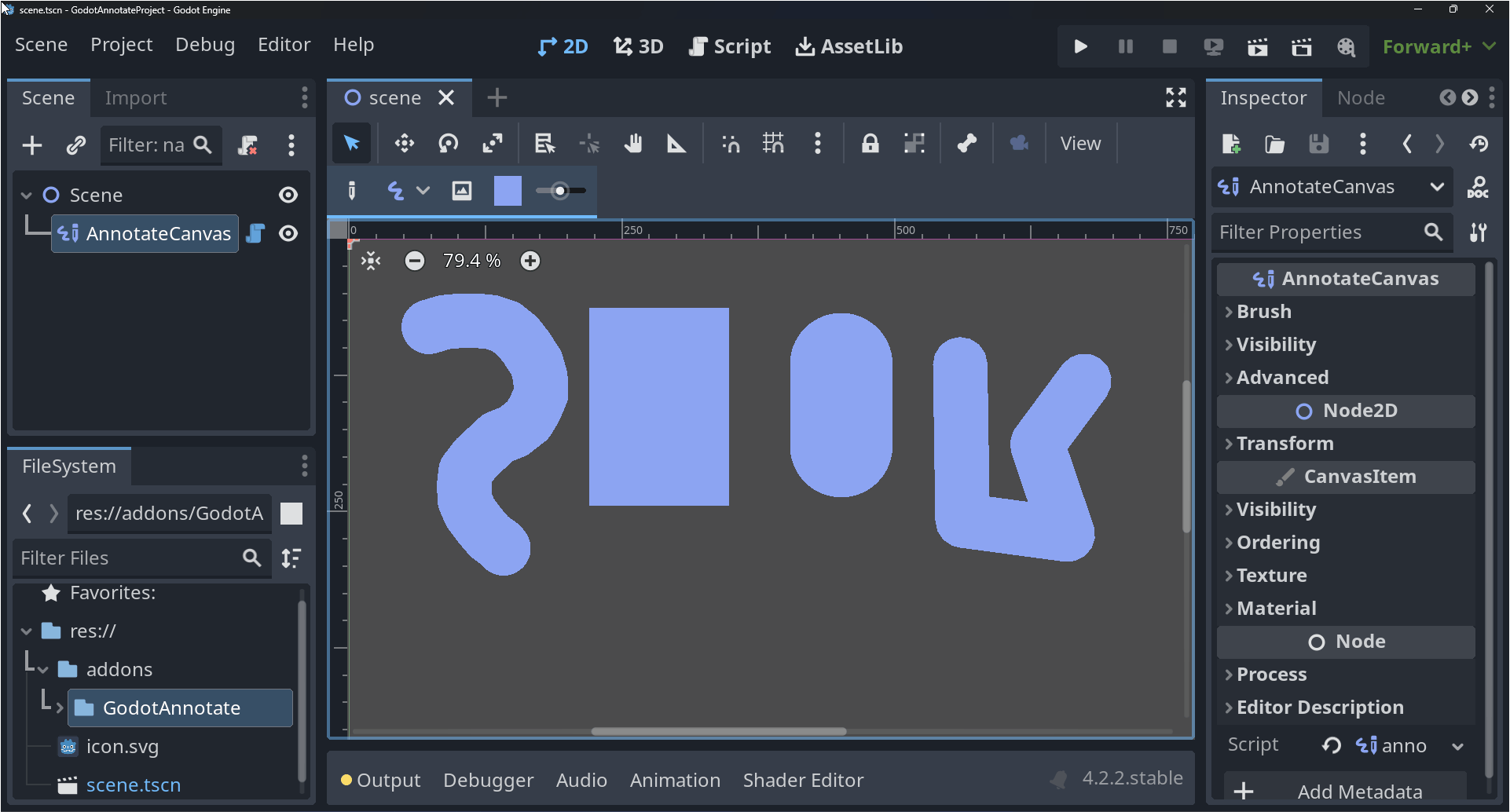Screen dimensions: 1510x812
Task: Toggle FileSystem split view mode
Action: click(291, 514)
